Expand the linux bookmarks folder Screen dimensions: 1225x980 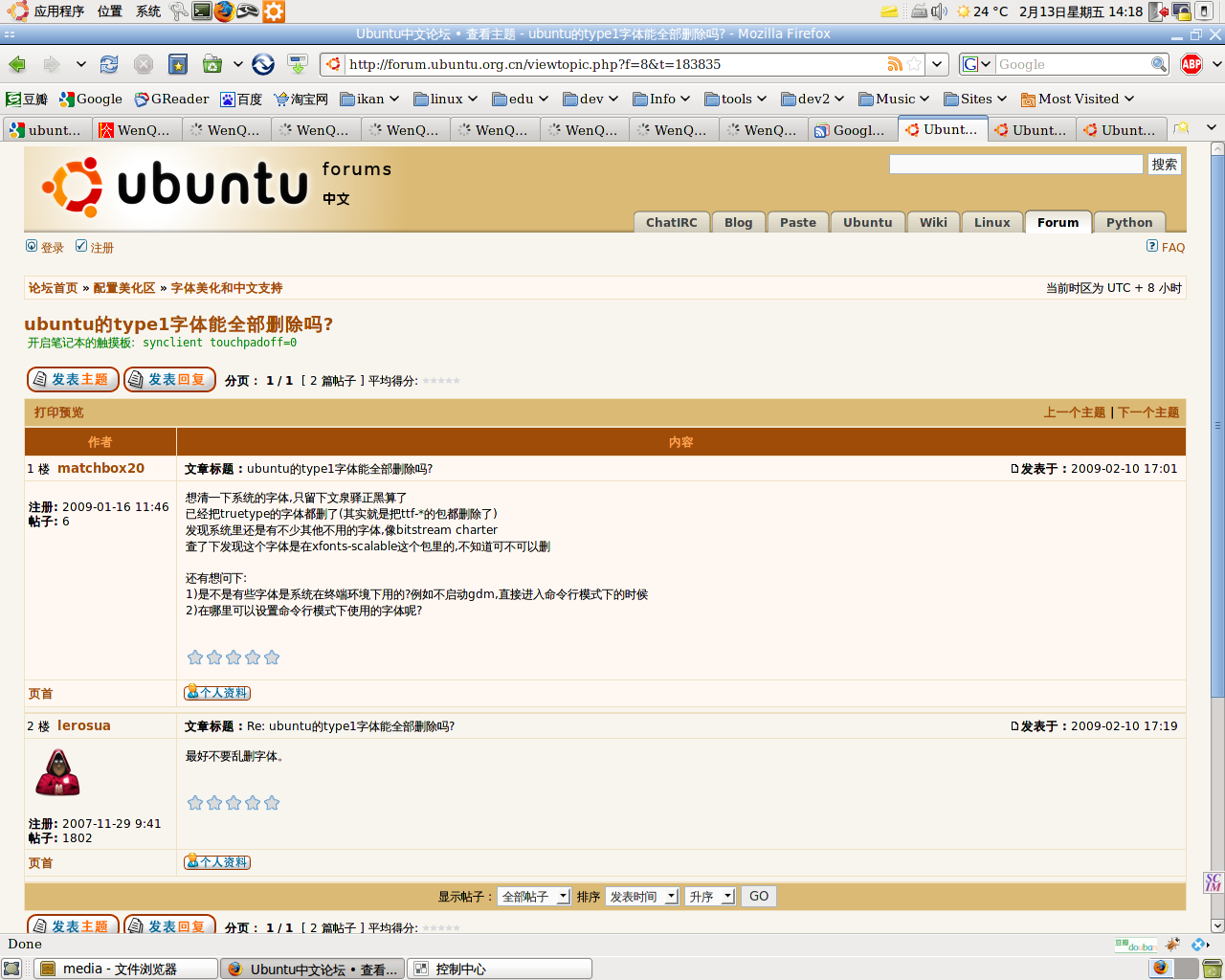coord(445,99)
